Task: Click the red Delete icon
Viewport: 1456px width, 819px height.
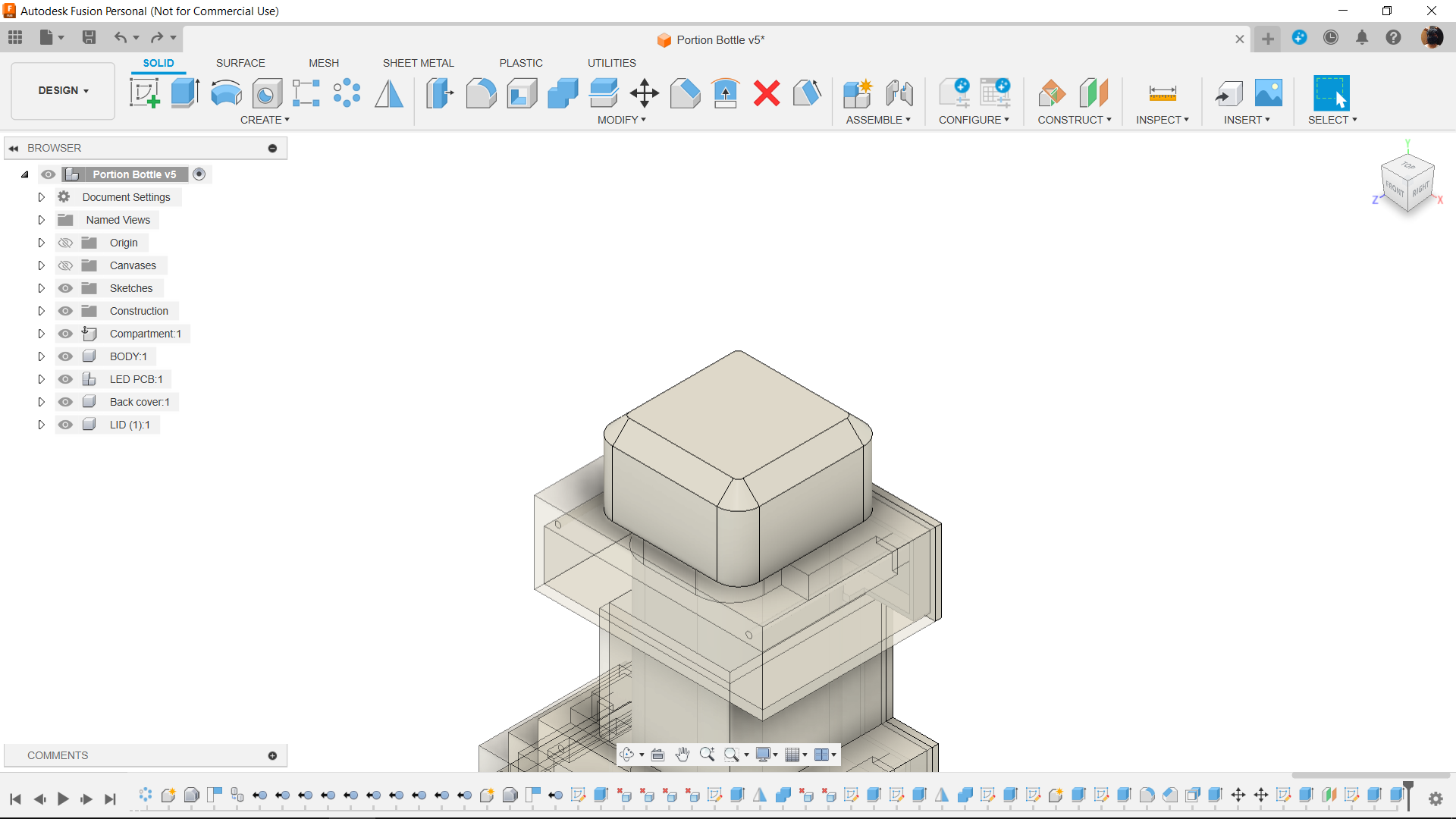Action: (x=767, y=93)
